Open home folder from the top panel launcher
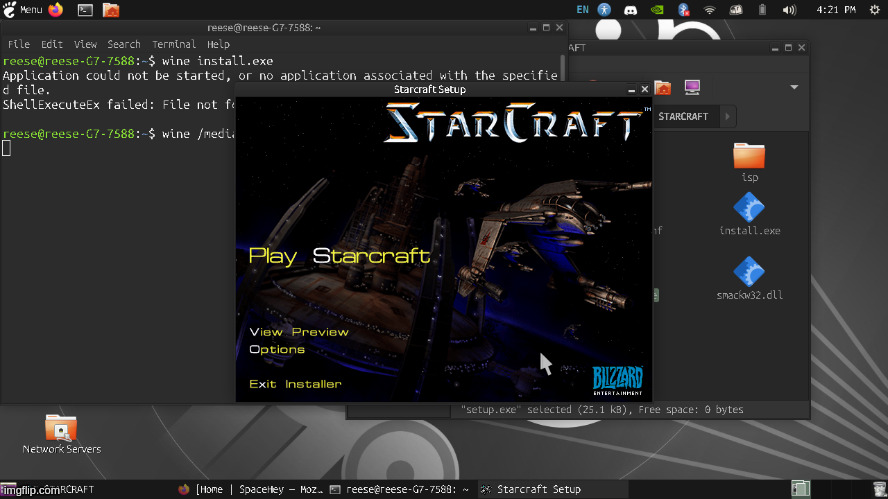This screenshot has height=499, width=888. tap(111, 10)
